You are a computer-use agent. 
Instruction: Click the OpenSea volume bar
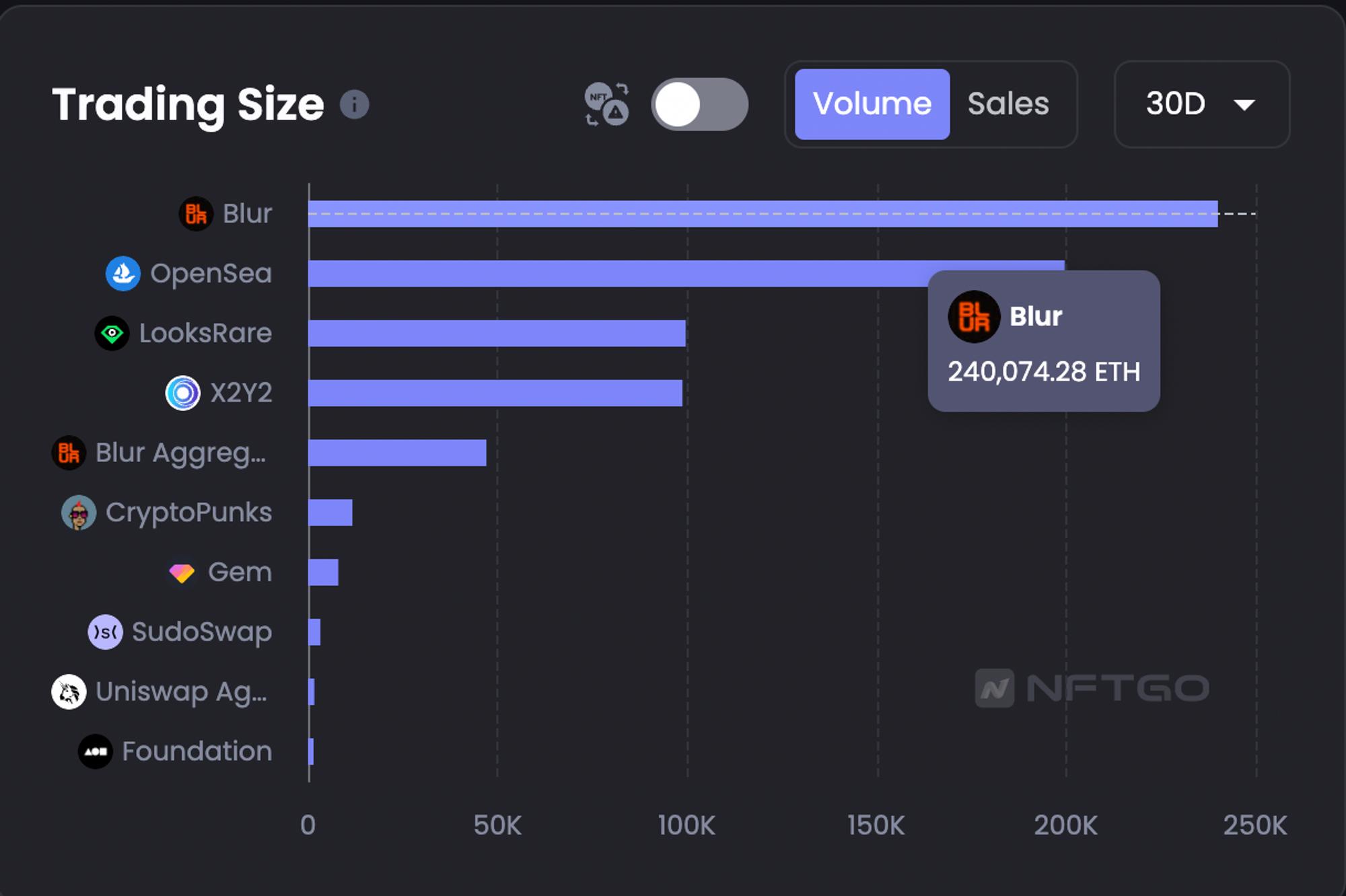(x=606, y=274)
